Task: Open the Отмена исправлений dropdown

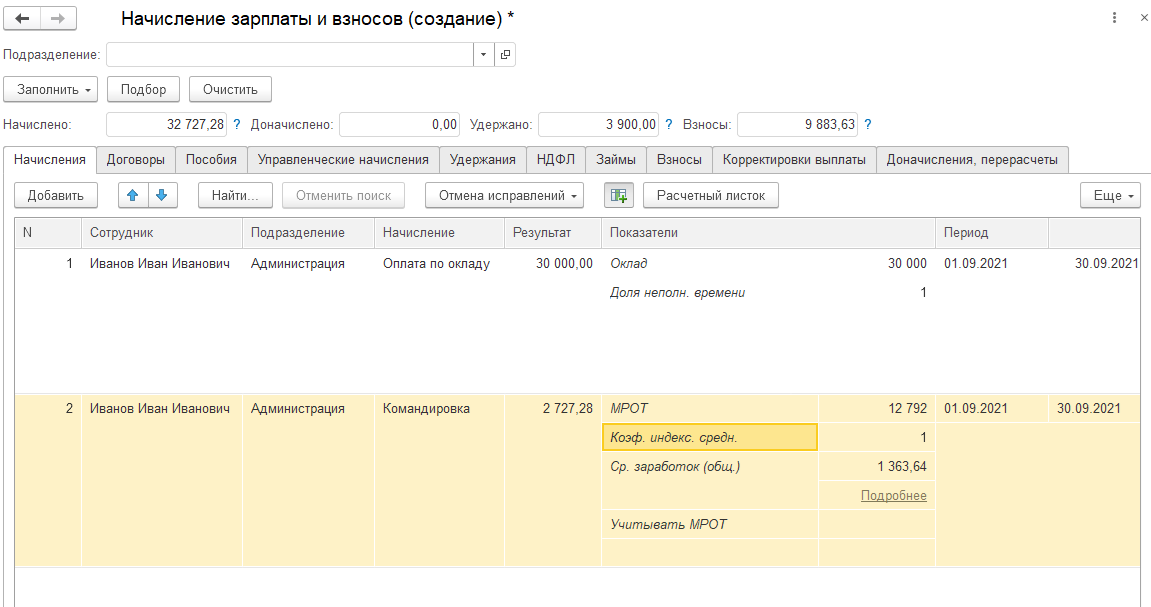Action: tap(504, 195)
